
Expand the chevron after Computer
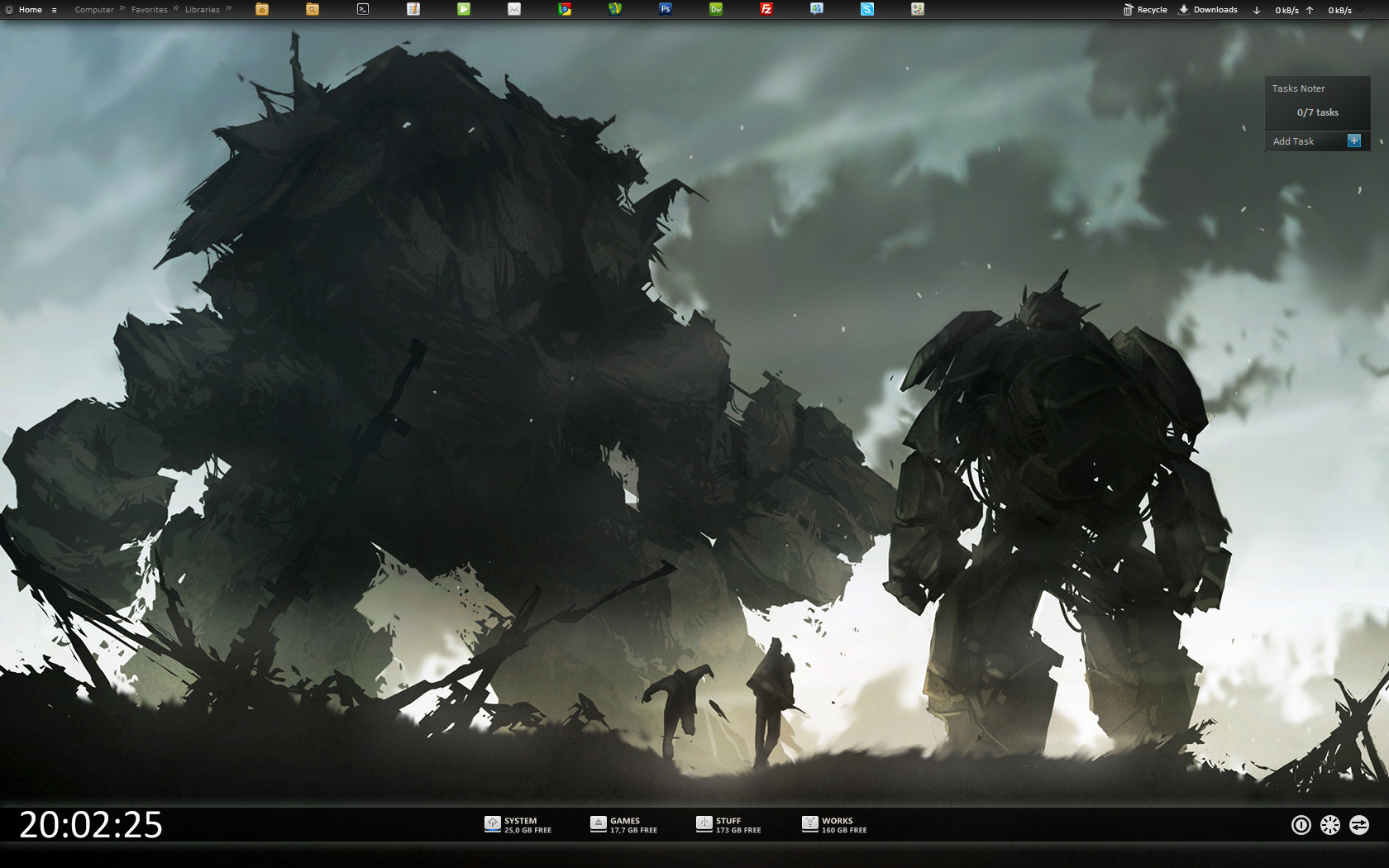point(122,9)
